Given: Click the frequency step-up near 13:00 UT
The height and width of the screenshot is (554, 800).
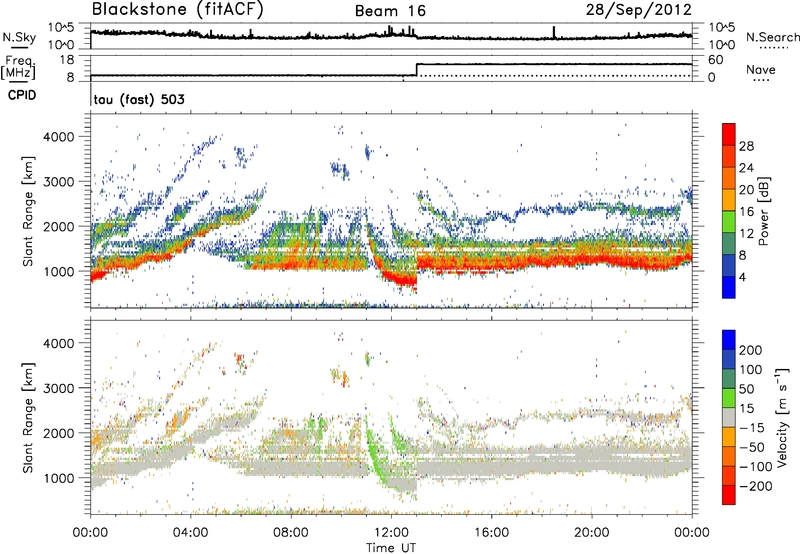Looking at the screenshot, I should click(417, 70).
